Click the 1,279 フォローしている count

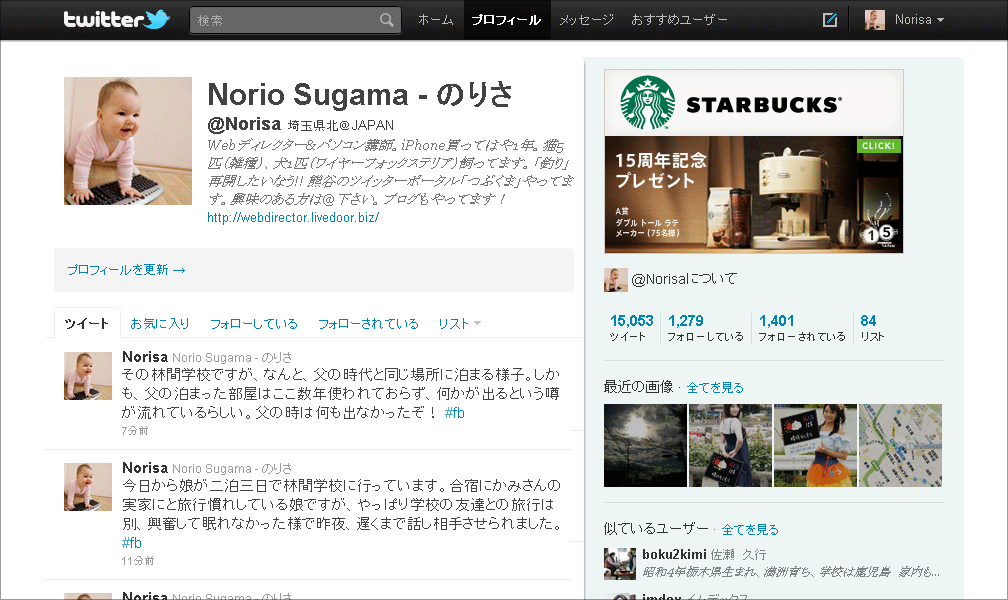coord(705,327)
